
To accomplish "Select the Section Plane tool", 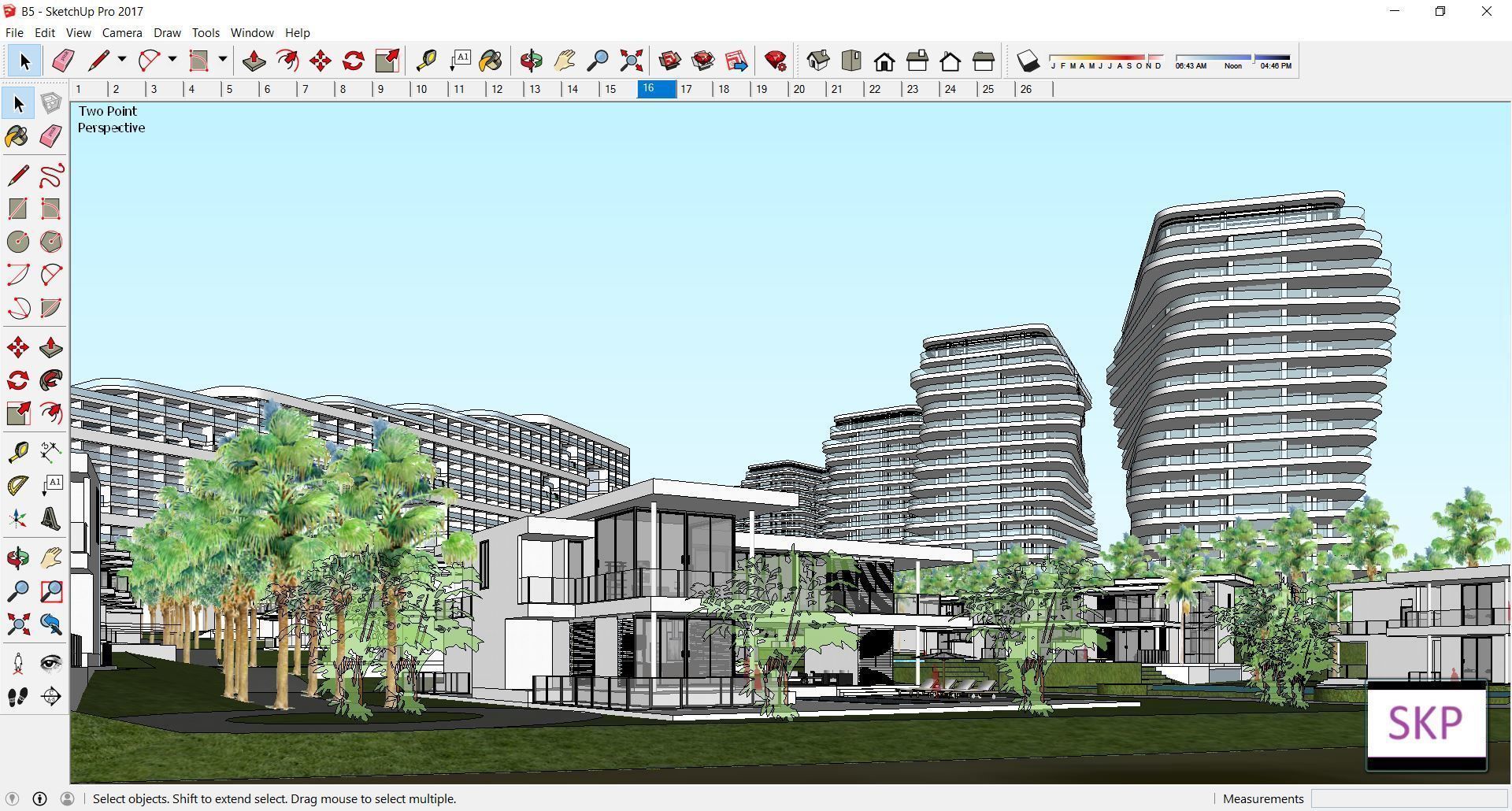I will click(x=51, y=697).
